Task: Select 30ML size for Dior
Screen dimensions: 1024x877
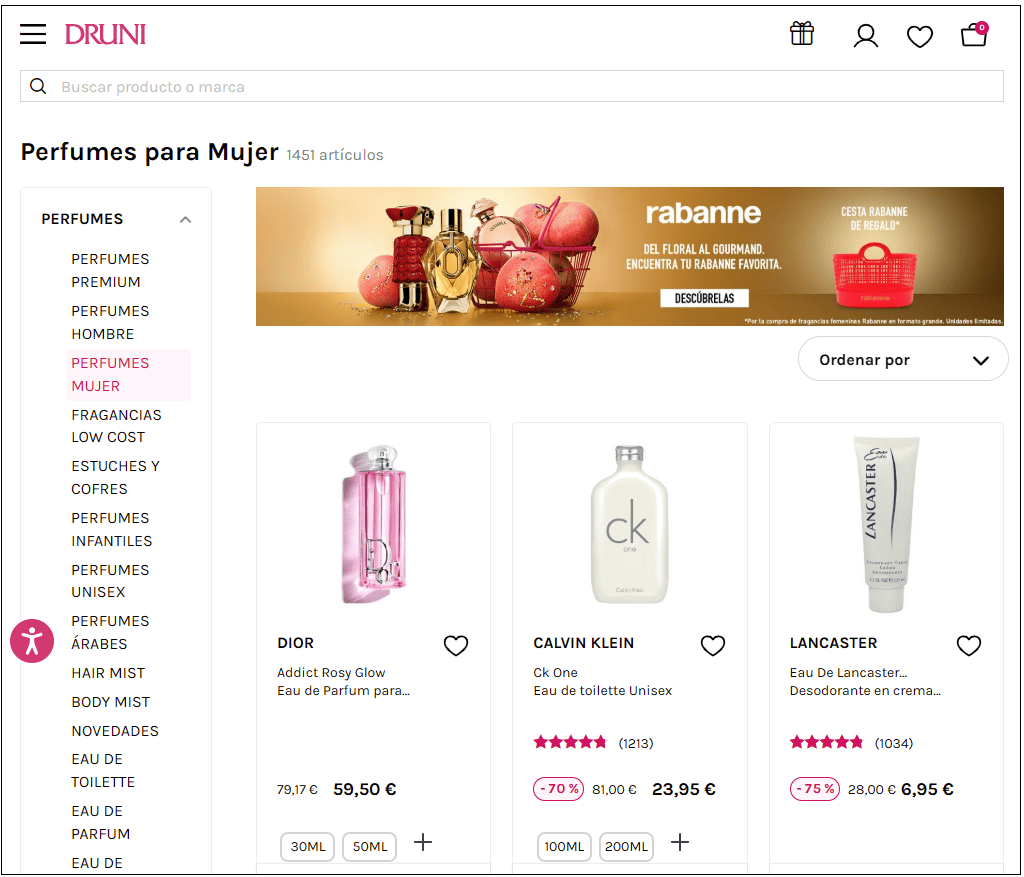Action: (308, 846)
